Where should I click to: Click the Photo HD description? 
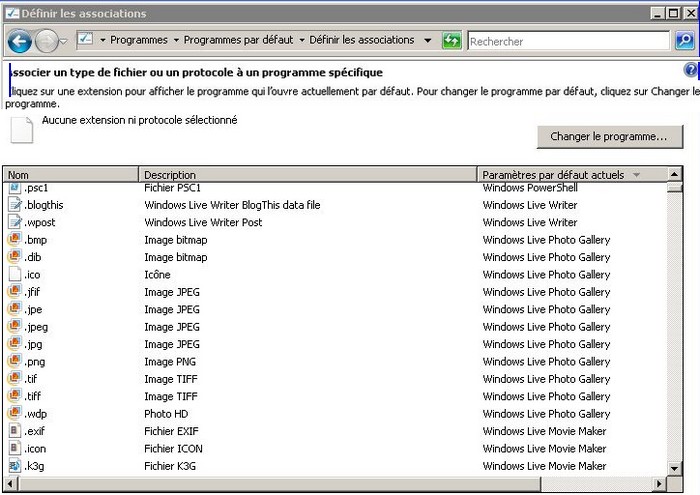166,414
